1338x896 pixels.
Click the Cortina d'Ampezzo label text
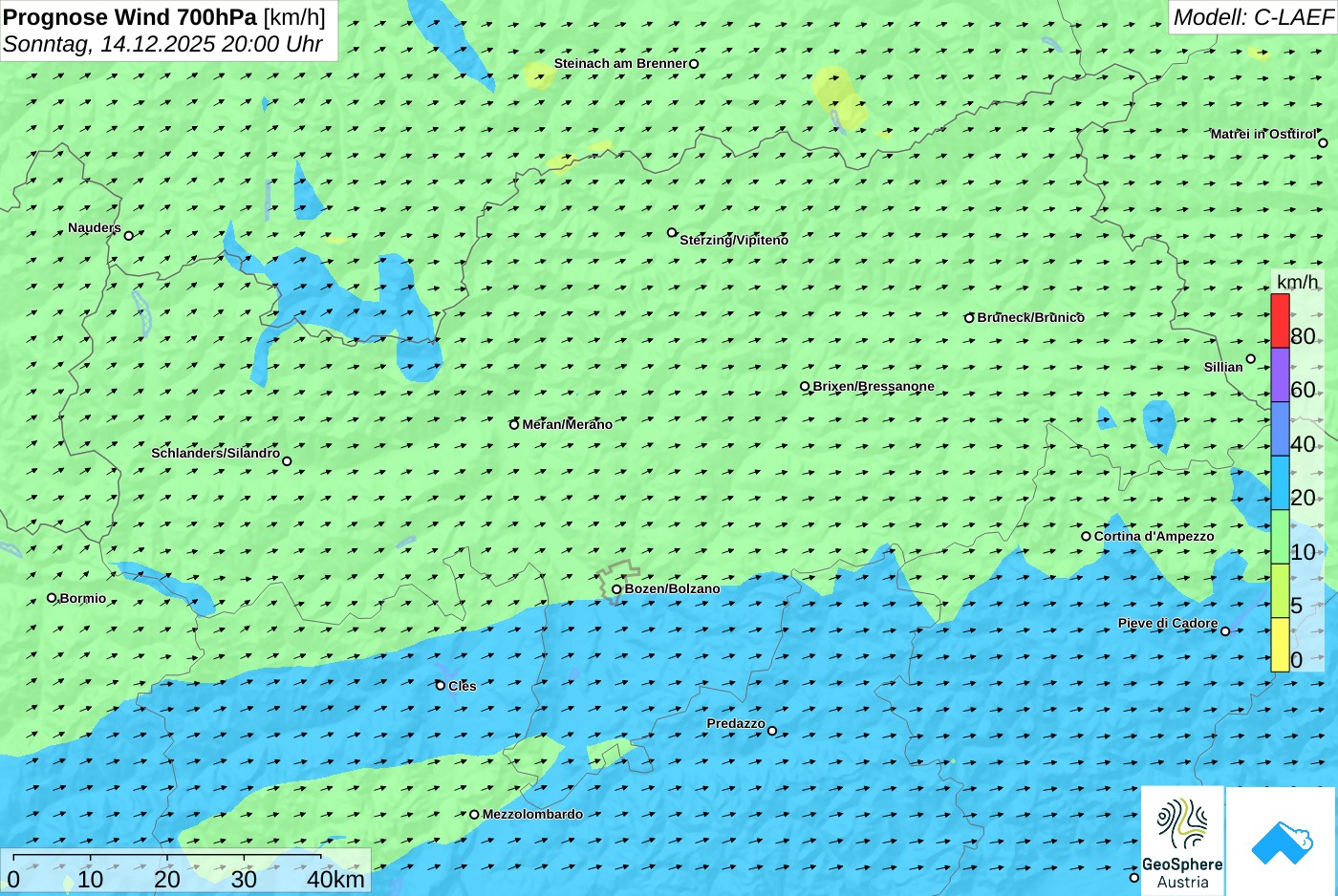click(1154, 536)
